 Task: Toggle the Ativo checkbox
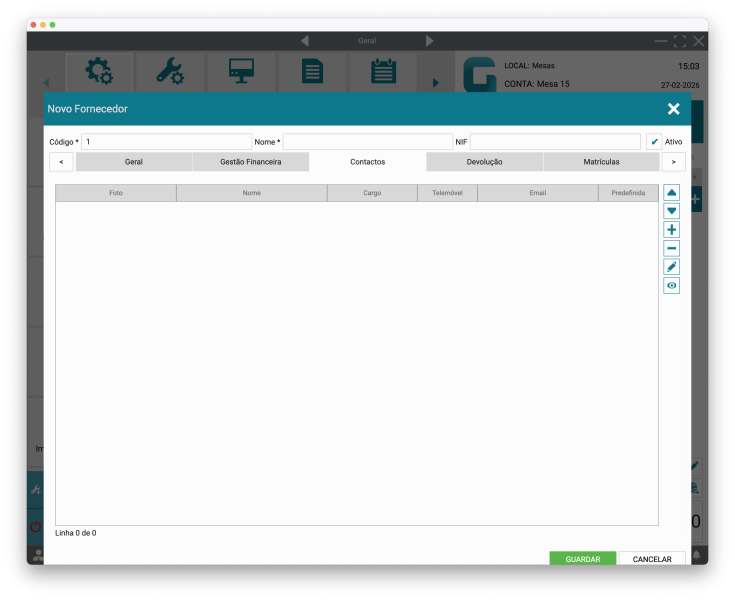[x=654, y=142]
